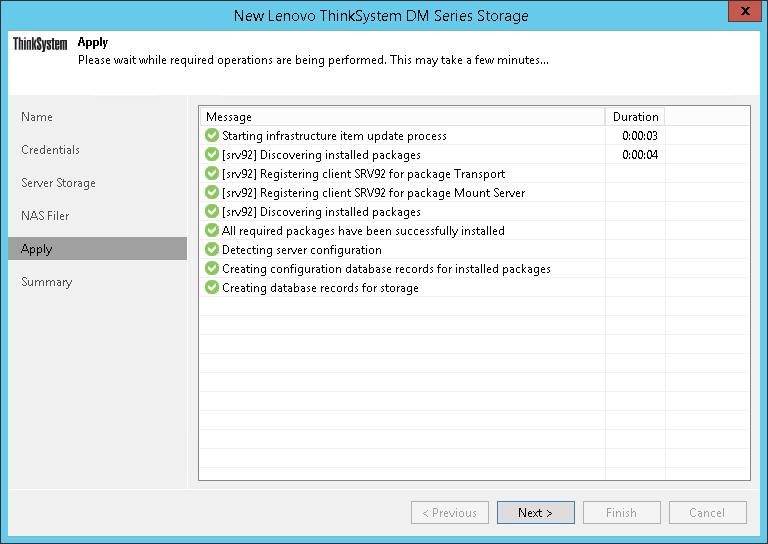Viewport: 768px width, 544px height.
Task: Select 'Creating configuration database records for installed packages'
Action: pos(386,269)
